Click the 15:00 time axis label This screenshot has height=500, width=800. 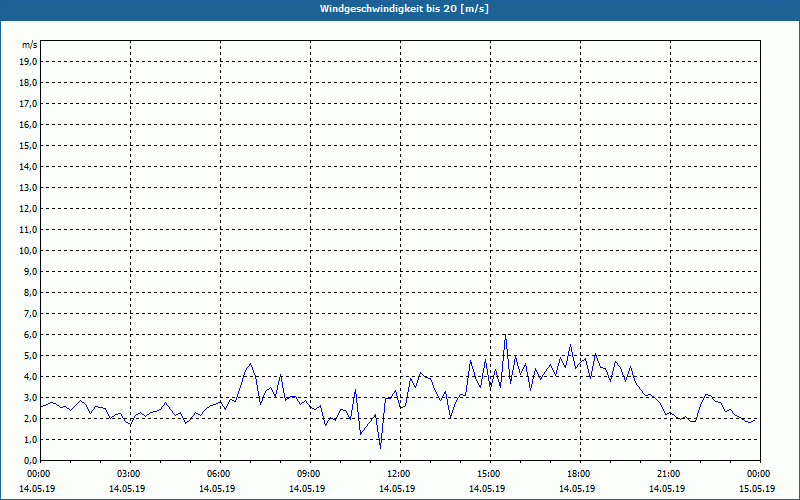pyautogui.click(x=489, y=474)
